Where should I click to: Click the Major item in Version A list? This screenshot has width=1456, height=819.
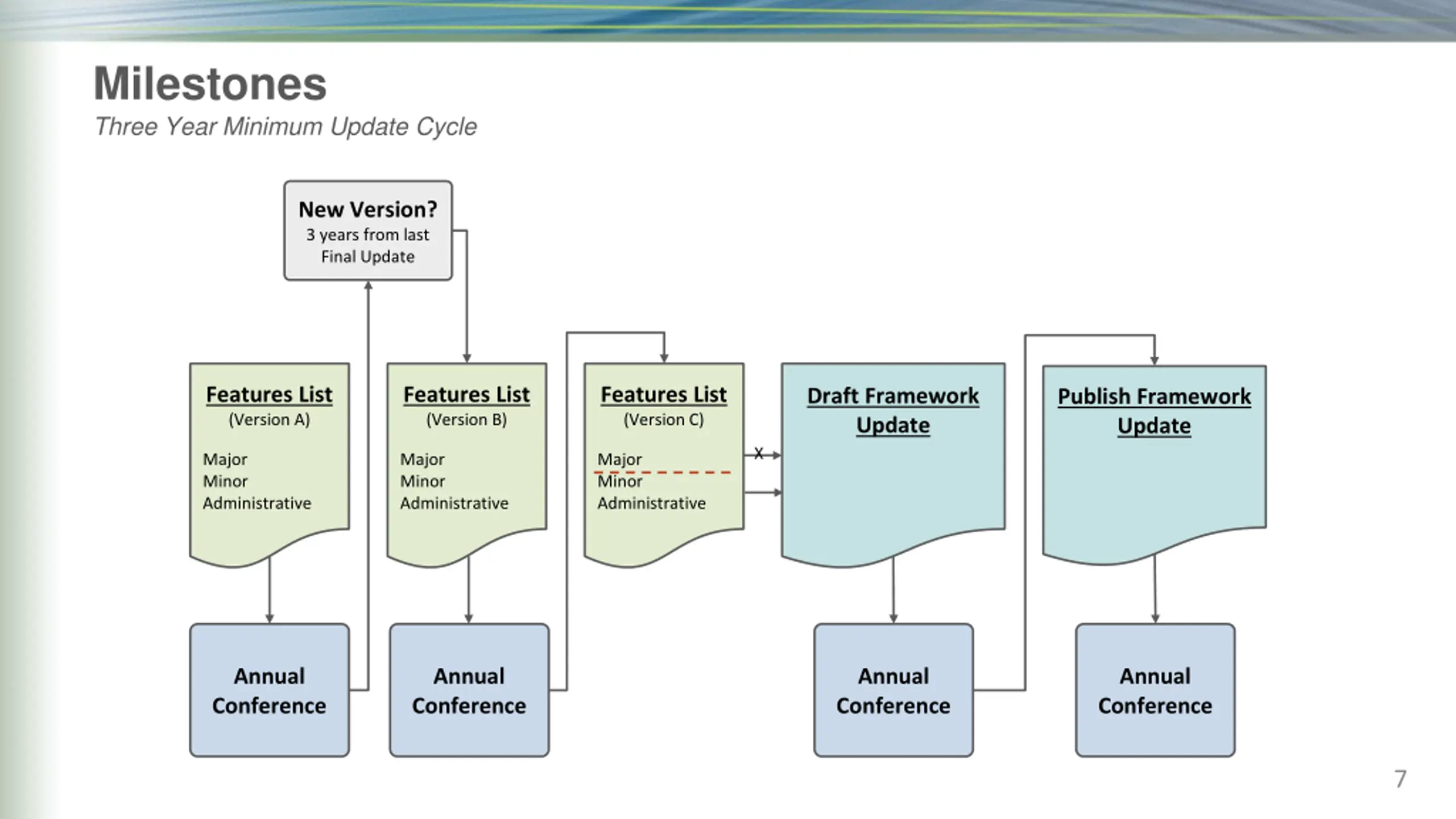(225, 459)
